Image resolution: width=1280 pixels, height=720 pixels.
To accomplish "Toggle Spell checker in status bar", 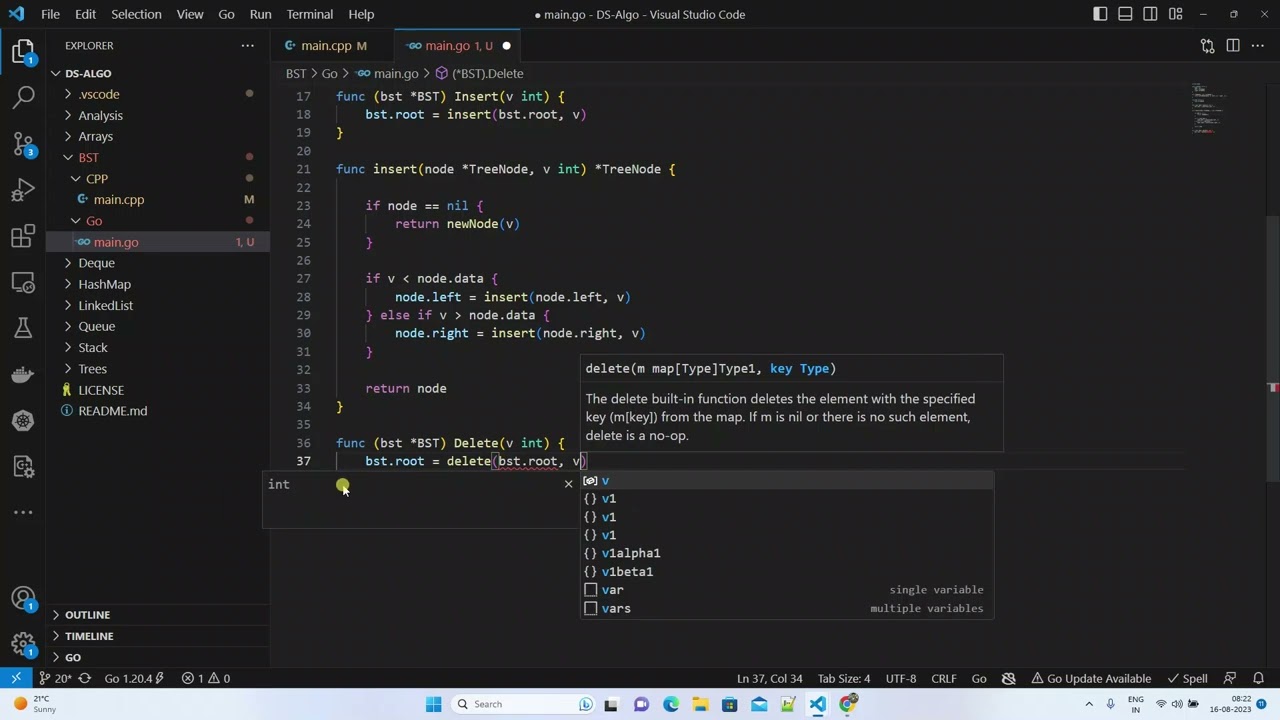I will pos(1187,678).
